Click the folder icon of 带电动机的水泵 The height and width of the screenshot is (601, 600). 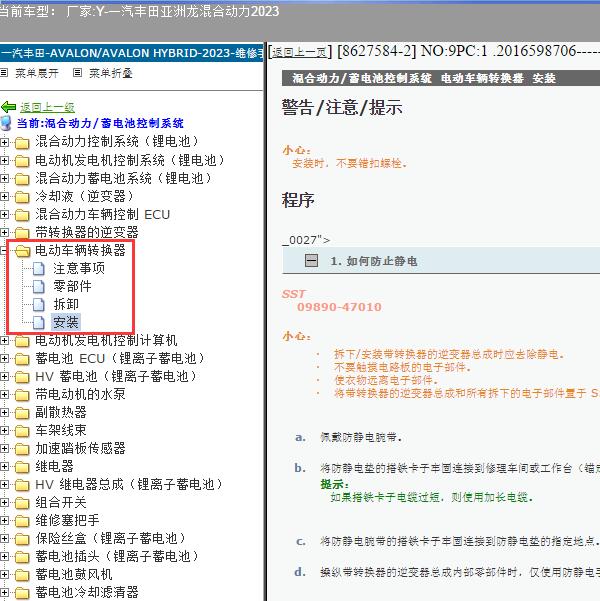tap(22, 395)
